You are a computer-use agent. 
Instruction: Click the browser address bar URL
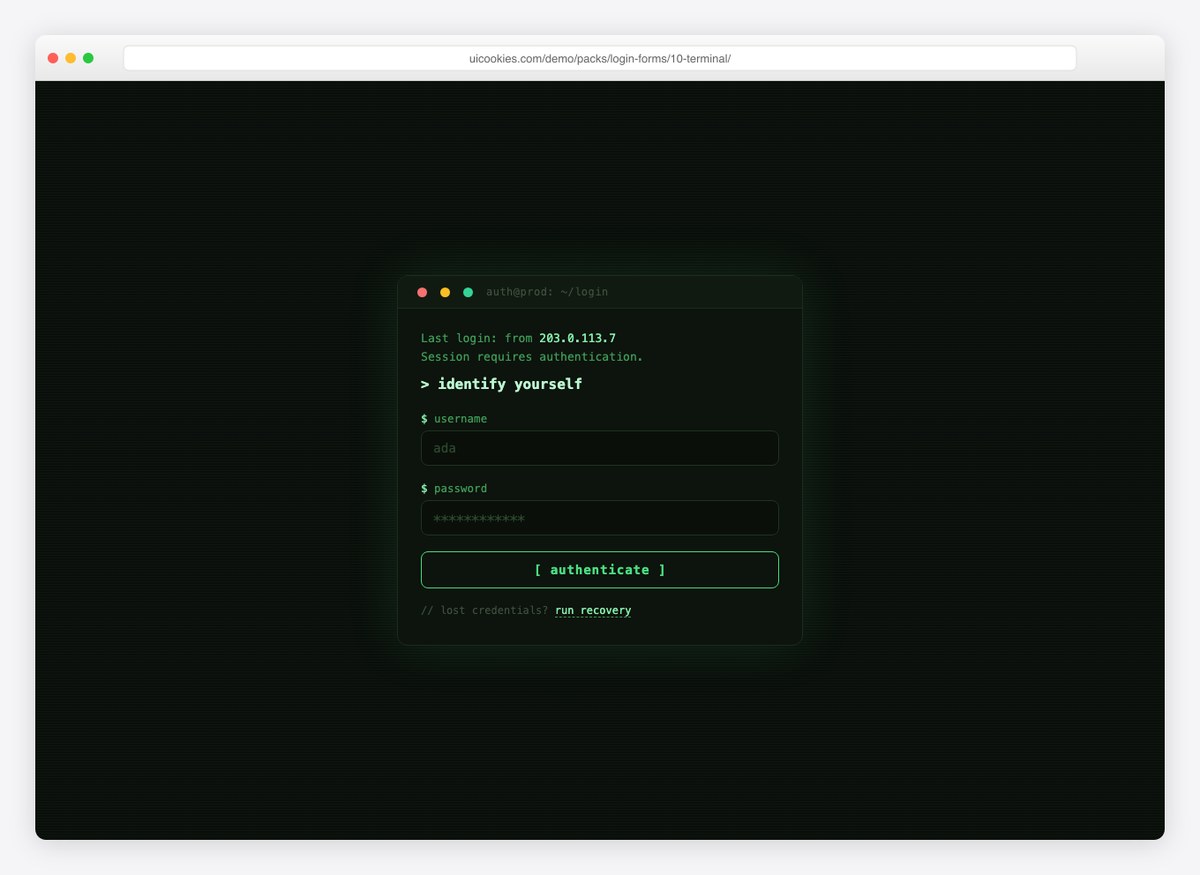pyautogui.click(x=600, y=58)
